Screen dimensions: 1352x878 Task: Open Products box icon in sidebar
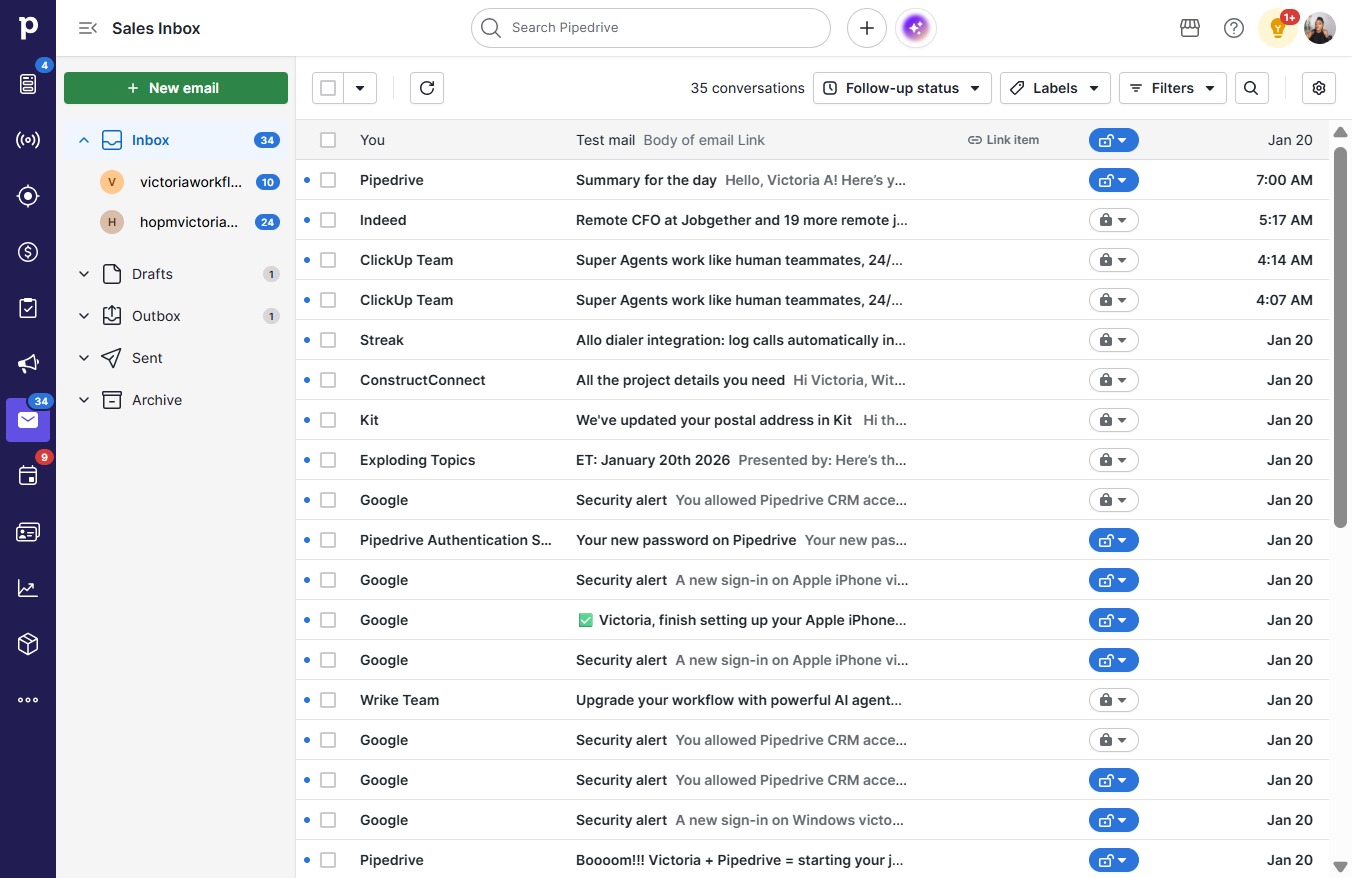tap(28, 644)
